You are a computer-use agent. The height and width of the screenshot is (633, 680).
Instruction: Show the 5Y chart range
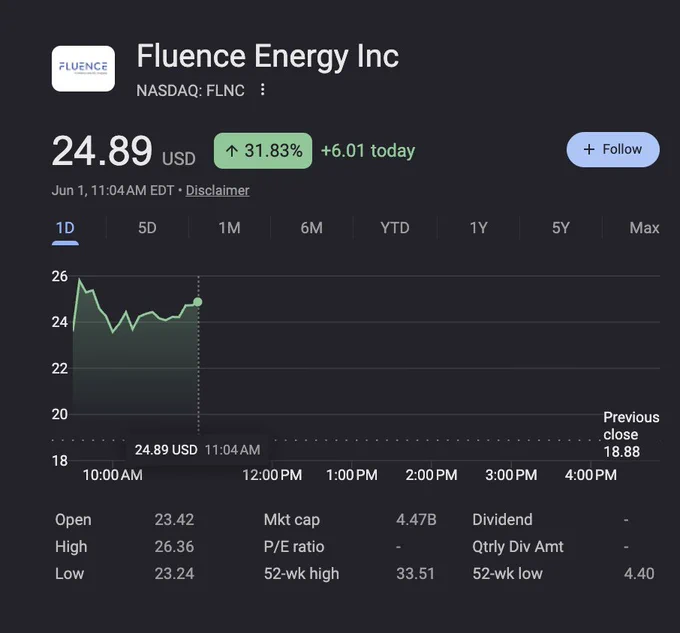tap(560, 228)
